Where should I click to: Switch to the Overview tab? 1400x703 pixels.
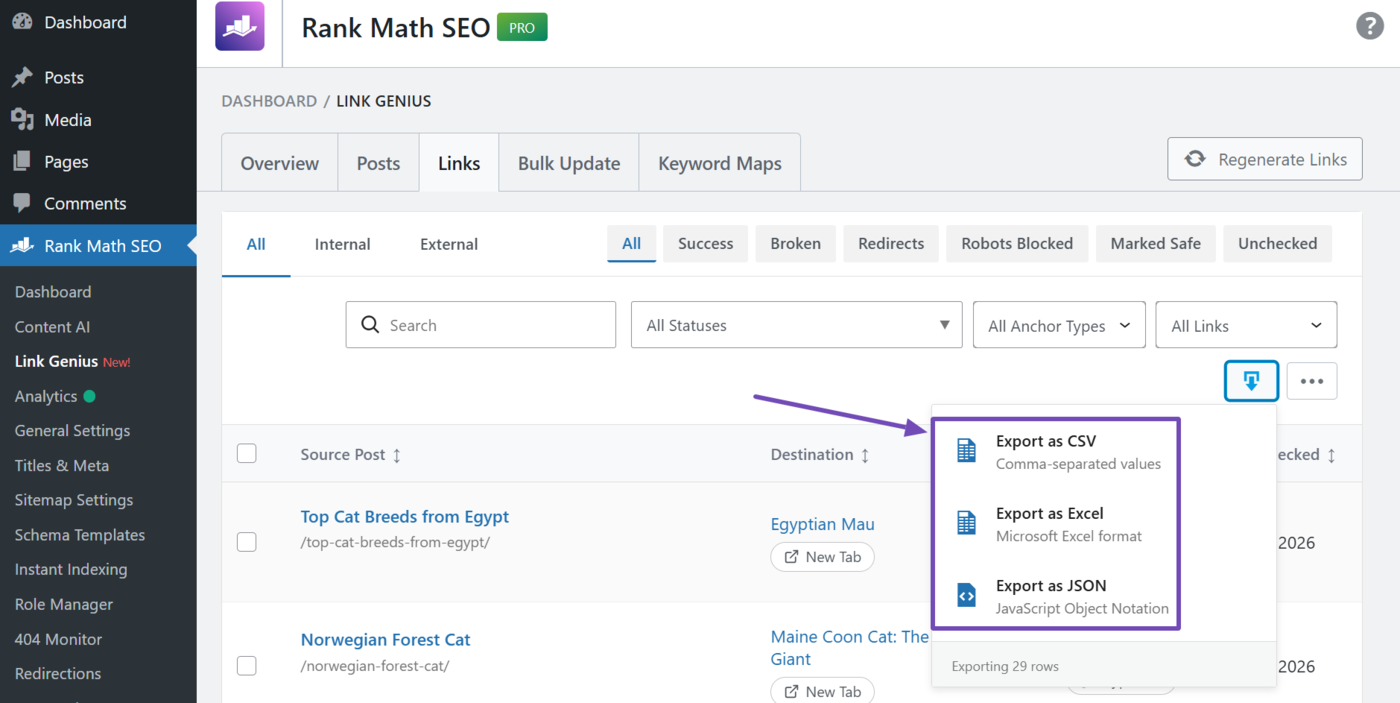click(280, 163)
